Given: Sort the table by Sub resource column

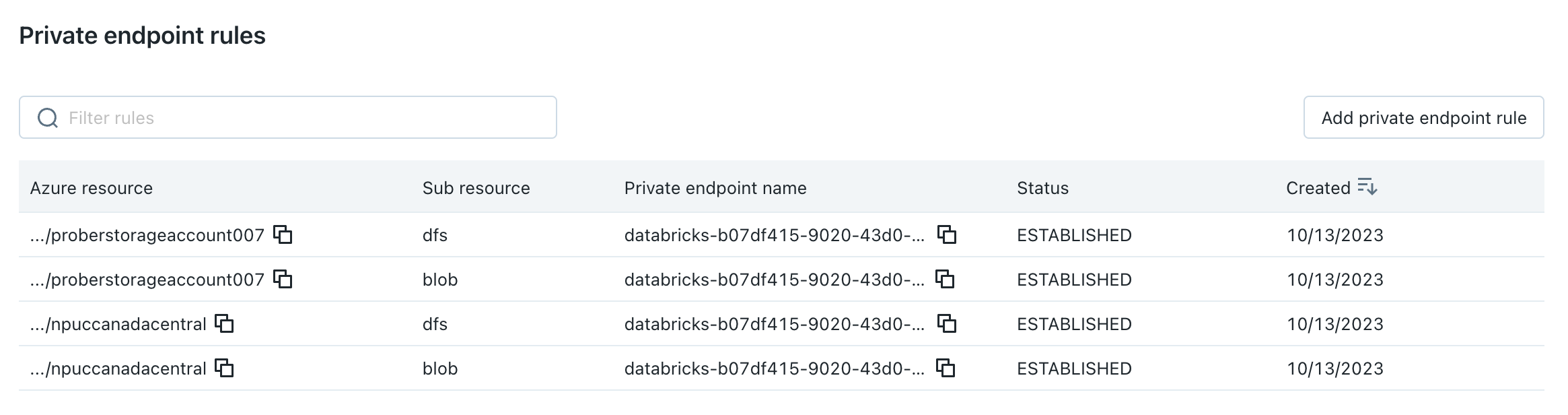Looking at the screenshot, I should (475, 188).
